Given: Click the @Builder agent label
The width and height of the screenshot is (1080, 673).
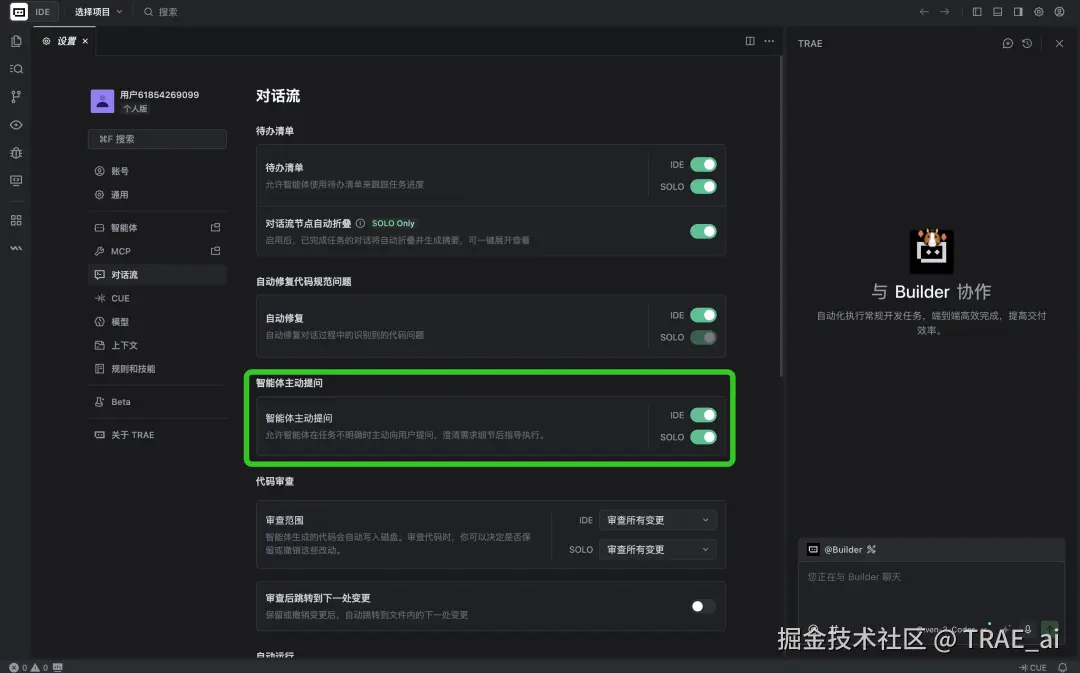Looking at the screenshot, I should click(843, 549).
